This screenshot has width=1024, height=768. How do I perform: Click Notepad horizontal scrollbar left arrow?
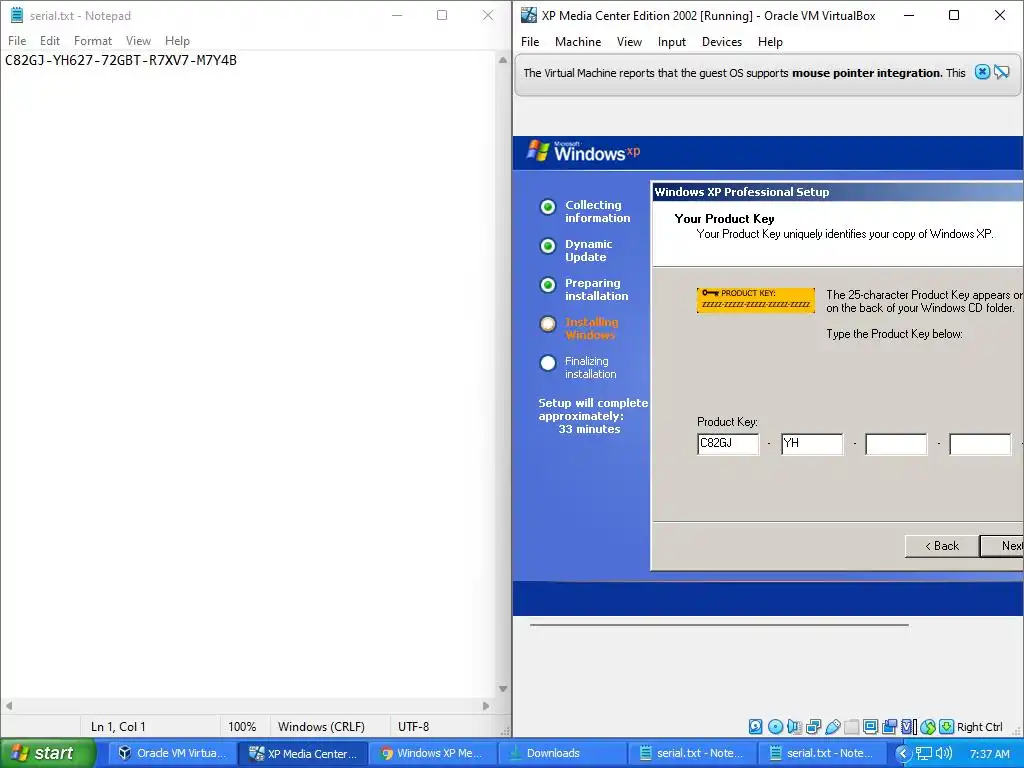click(x=8, y=705)
